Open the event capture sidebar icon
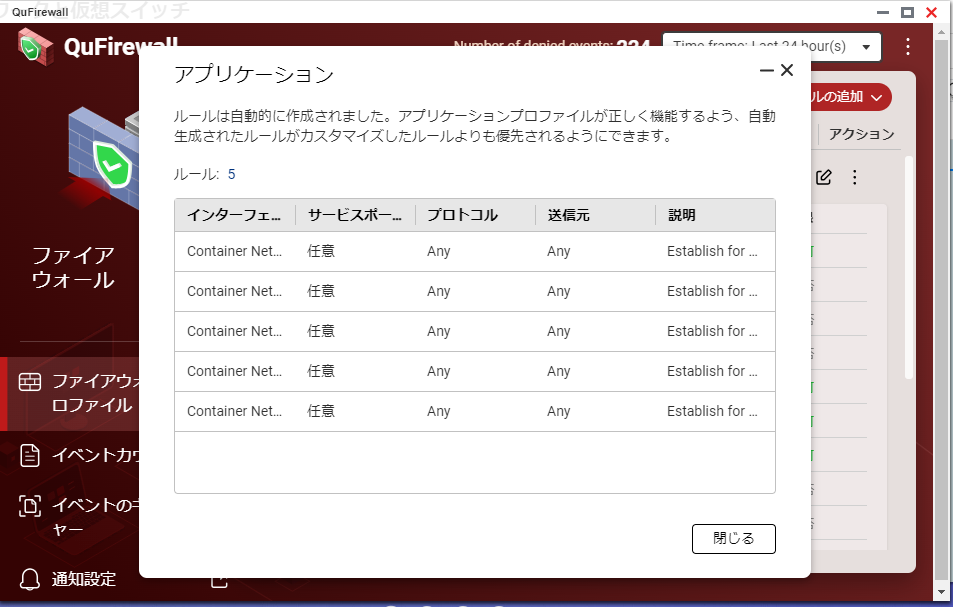 tap(30, 506)
